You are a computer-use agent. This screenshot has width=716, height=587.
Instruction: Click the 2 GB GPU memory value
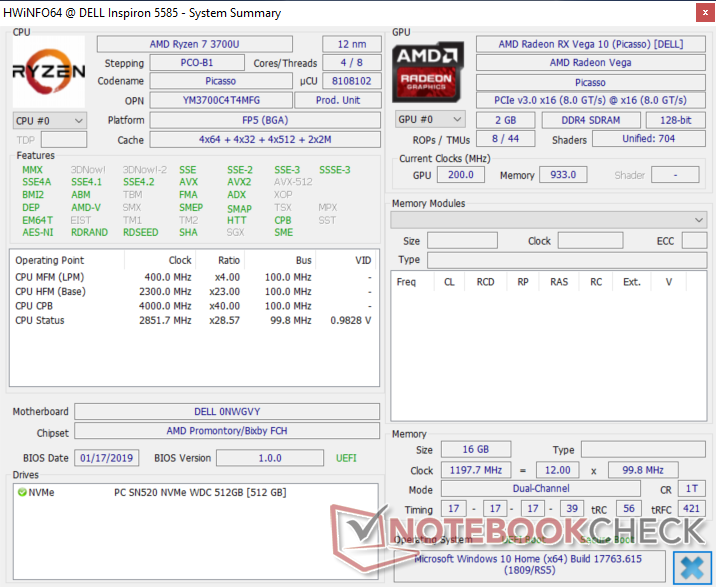[505, 120]
